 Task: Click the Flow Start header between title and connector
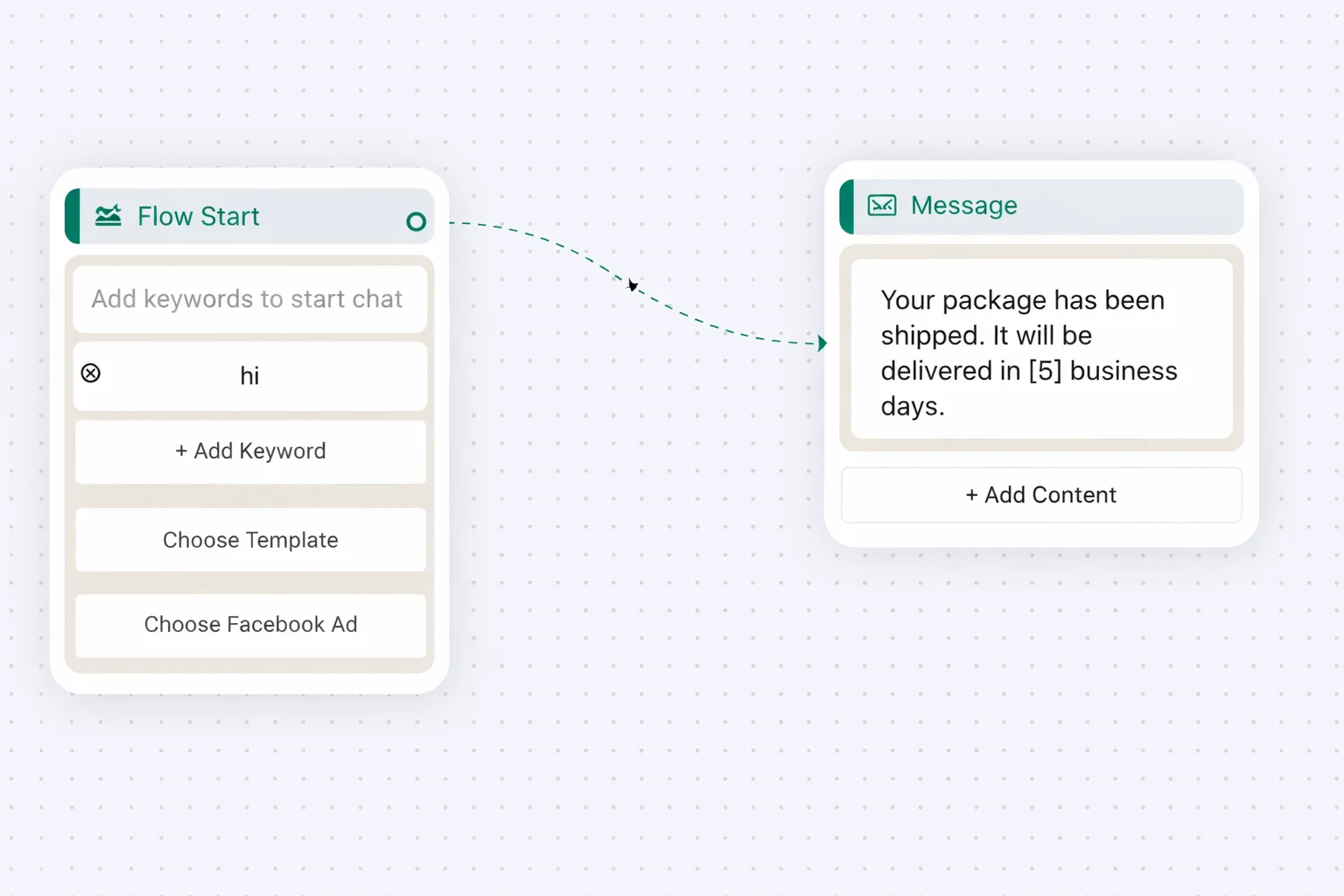[x=332, y=216]
